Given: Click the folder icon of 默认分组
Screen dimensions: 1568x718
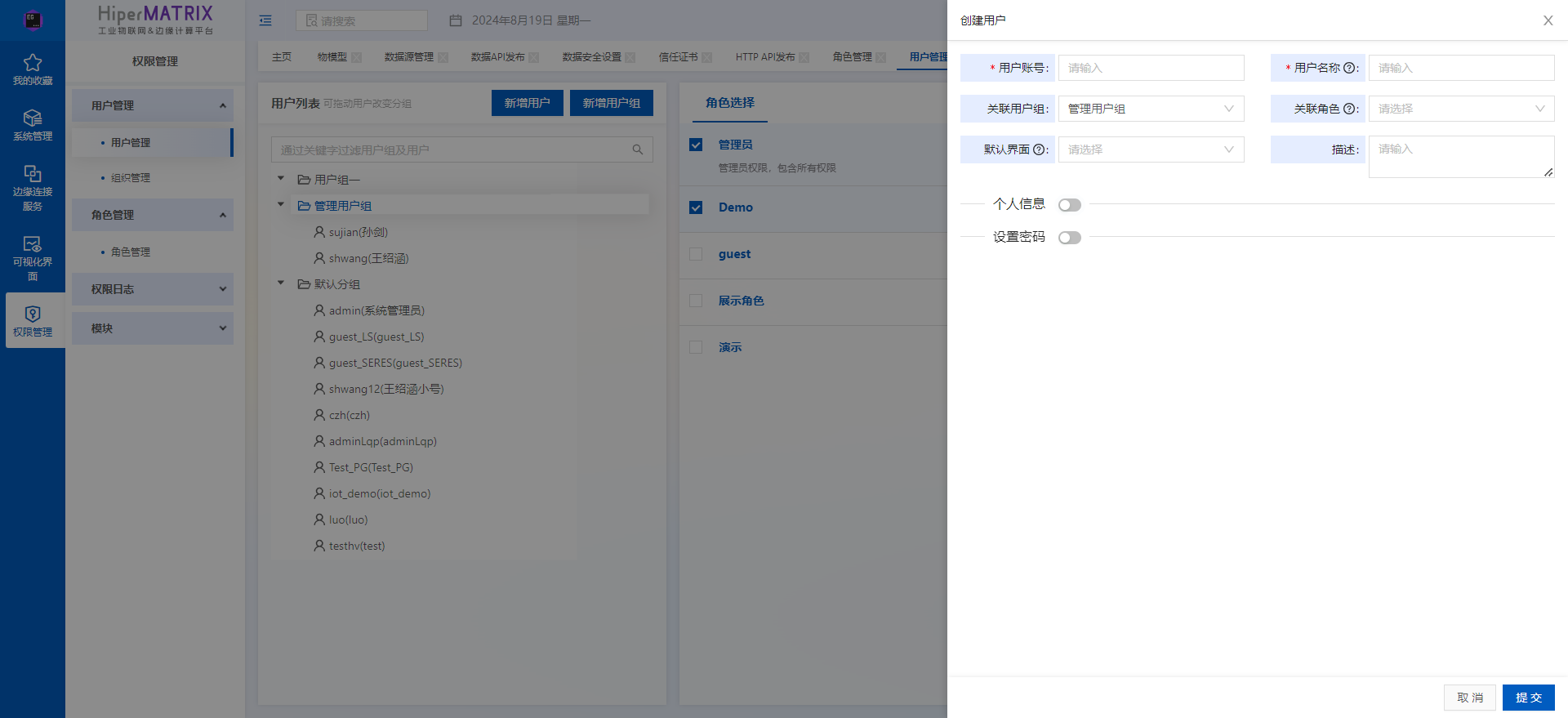Looking at the screenshot, I should point(304,284).
